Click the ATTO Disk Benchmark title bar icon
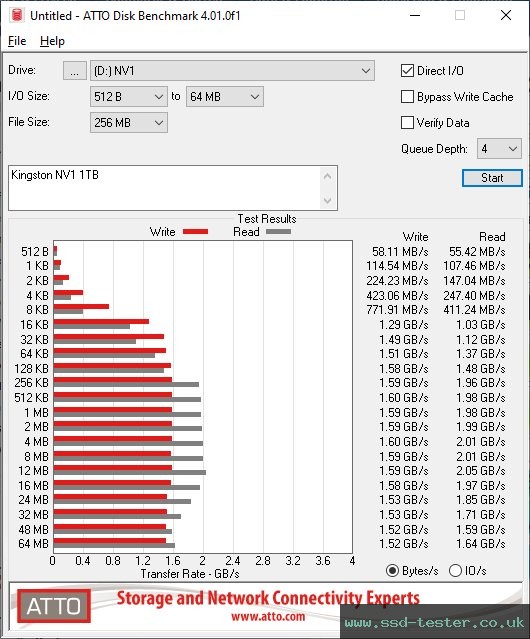The image size is (530, 639). (17, 15)
